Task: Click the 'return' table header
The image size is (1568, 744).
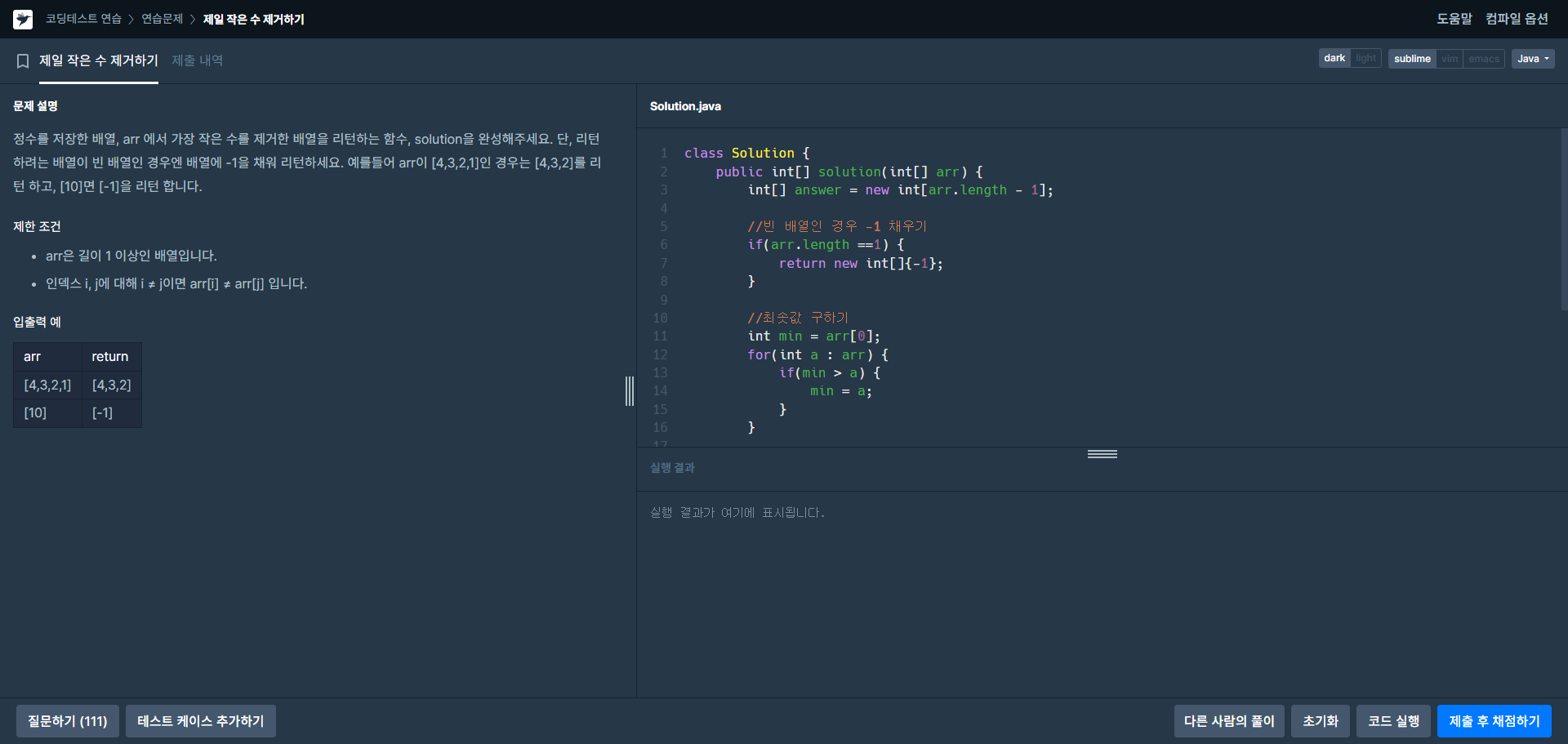Action: click(112, 357)
